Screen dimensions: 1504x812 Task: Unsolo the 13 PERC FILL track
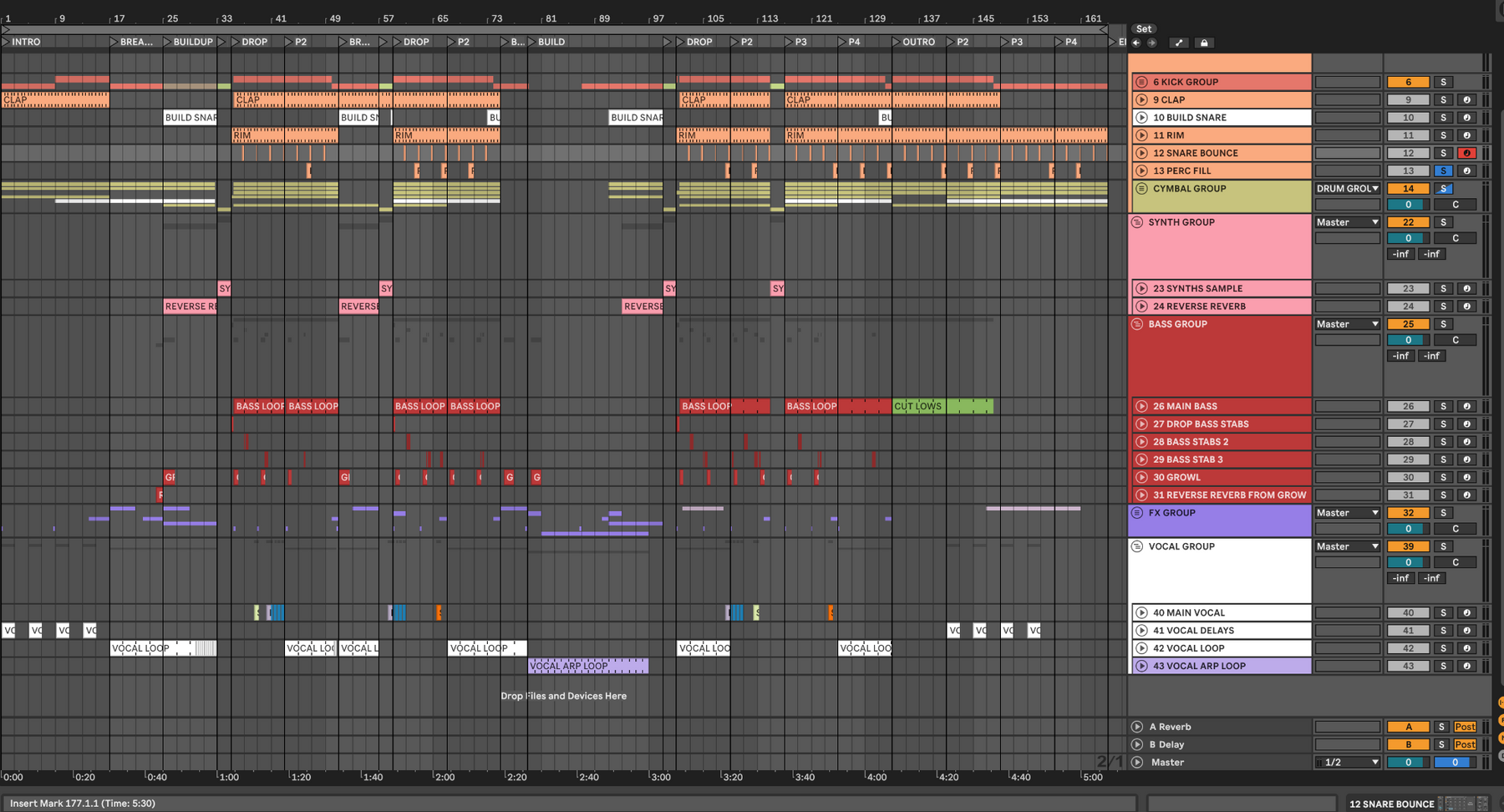coord(1443,170)
